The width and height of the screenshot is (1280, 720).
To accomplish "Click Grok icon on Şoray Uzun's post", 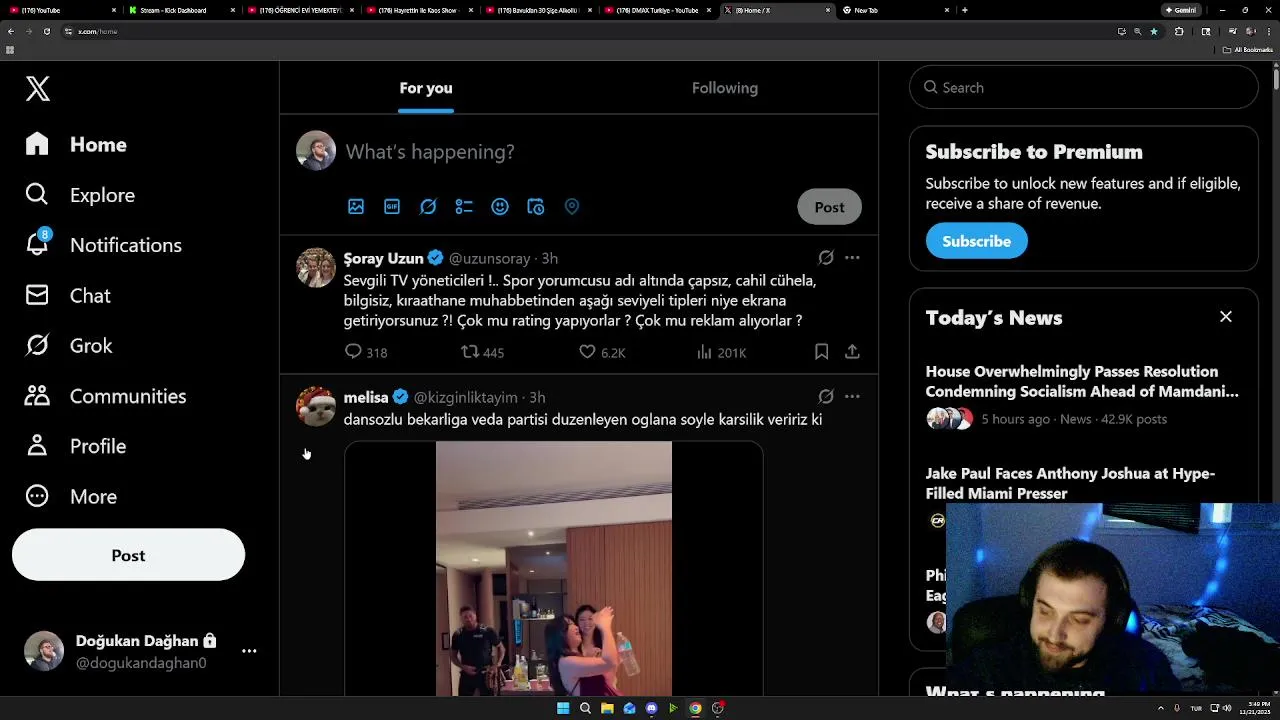I will coord(826,257).
